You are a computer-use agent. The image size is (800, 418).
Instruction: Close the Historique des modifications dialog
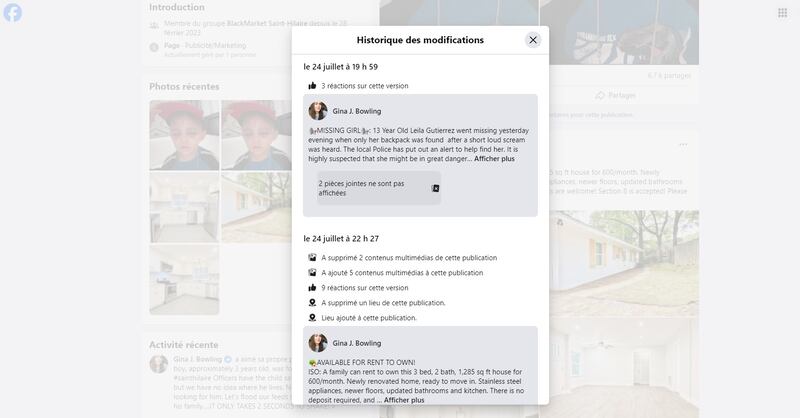point(533,40)
